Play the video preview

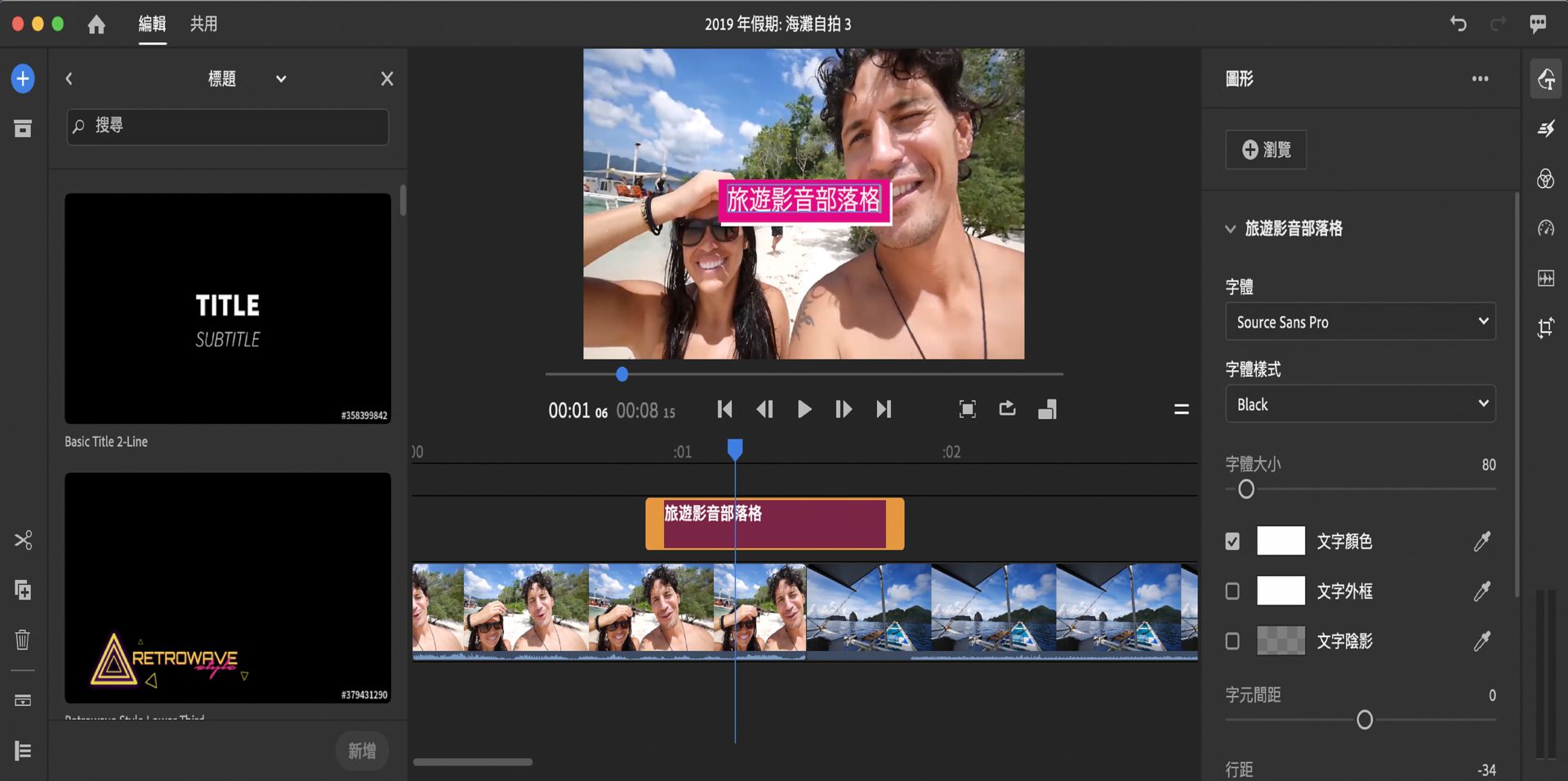[804, 409]
